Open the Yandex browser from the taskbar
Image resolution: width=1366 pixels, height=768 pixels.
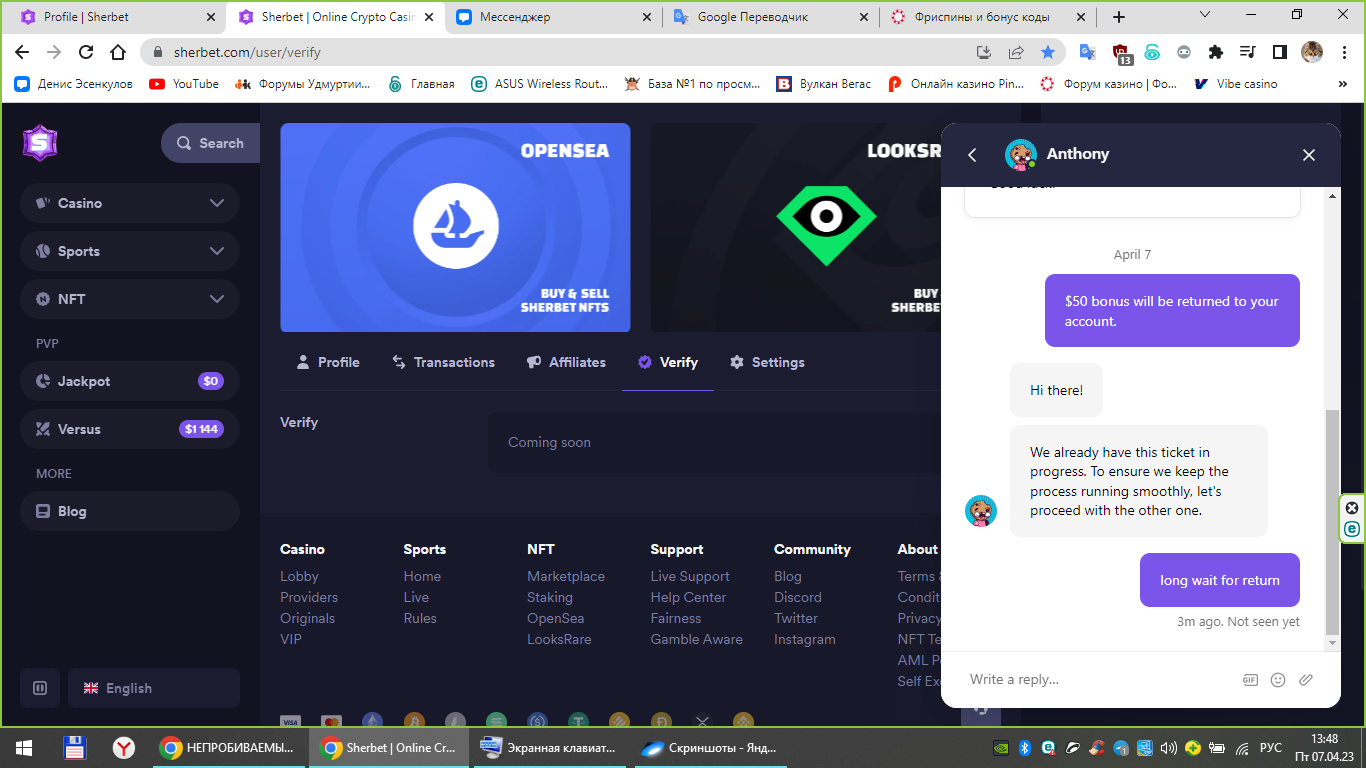pyautogui.click(x=124, y=747)
